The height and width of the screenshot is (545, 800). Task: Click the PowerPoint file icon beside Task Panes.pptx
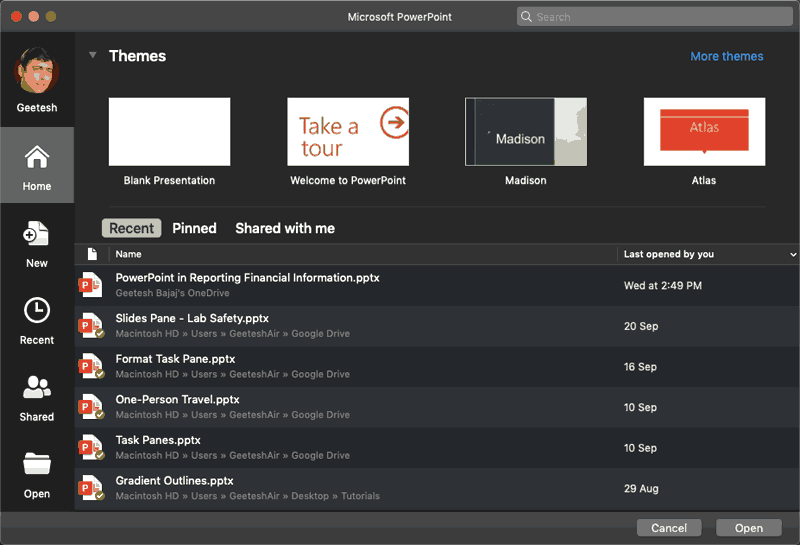click(x=92, y=447)
